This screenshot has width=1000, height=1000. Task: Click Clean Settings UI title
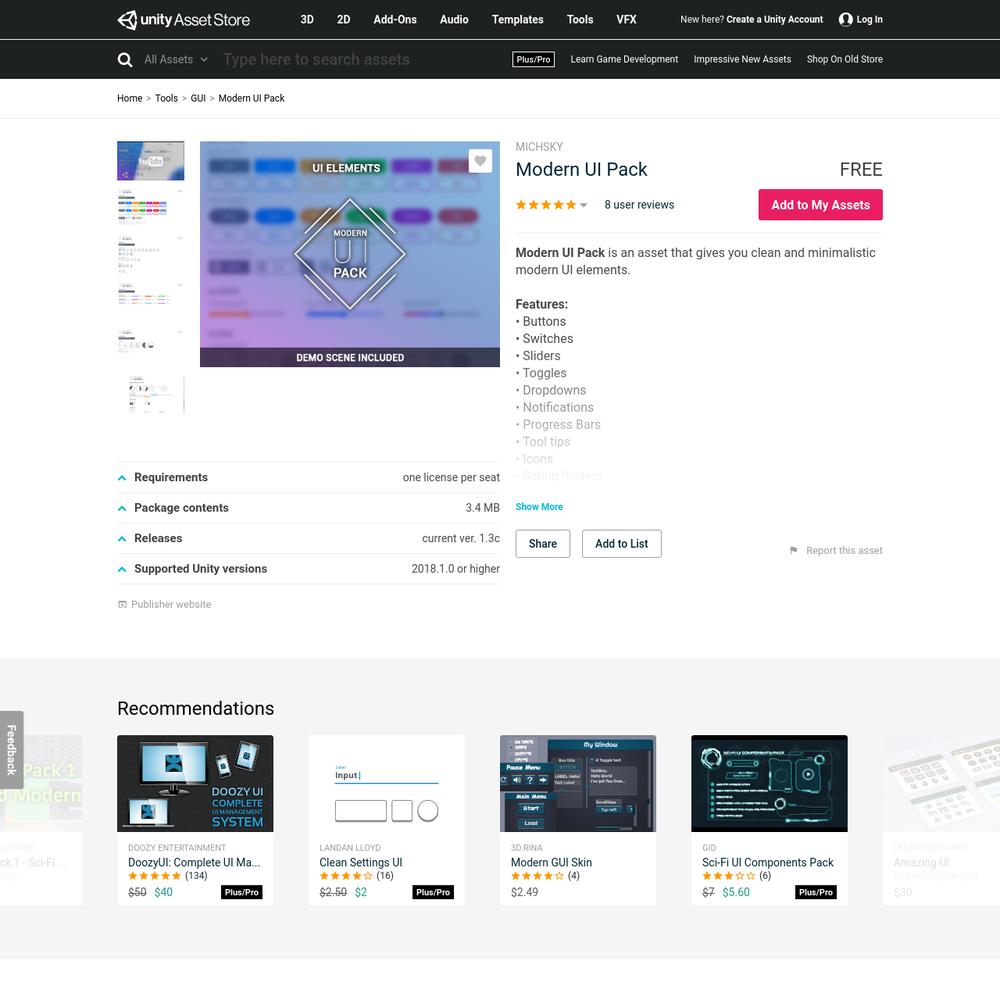click(361, 863)
